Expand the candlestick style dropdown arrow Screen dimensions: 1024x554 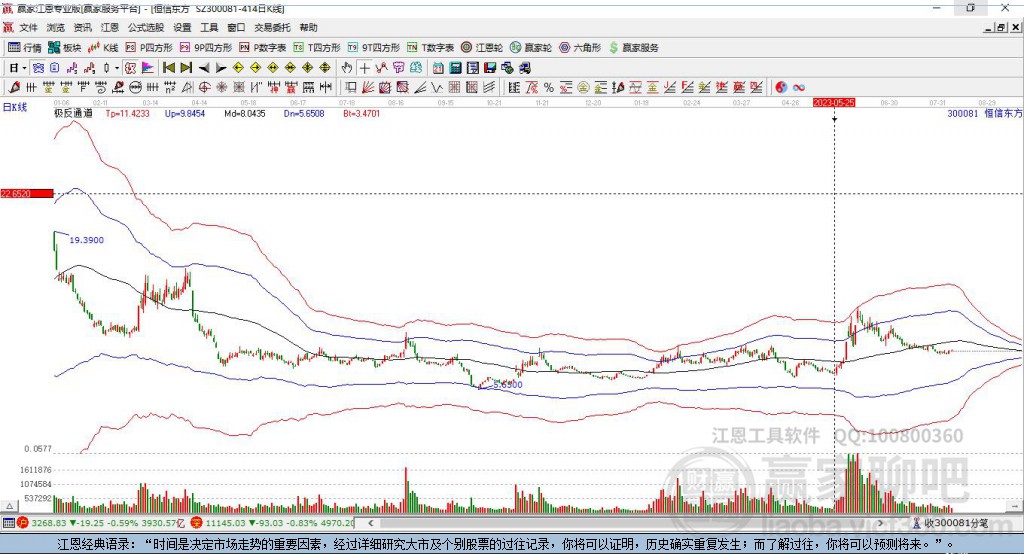click(117, 67)
